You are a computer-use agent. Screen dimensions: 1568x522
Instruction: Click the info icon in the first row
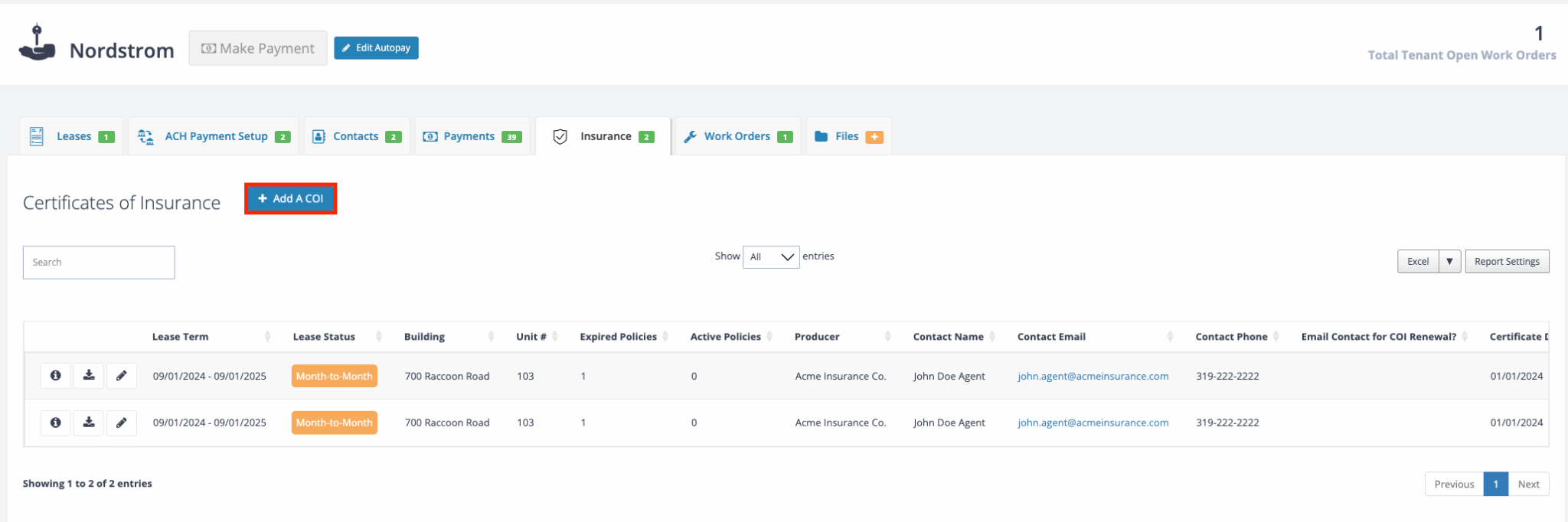[x=55, y=376]
